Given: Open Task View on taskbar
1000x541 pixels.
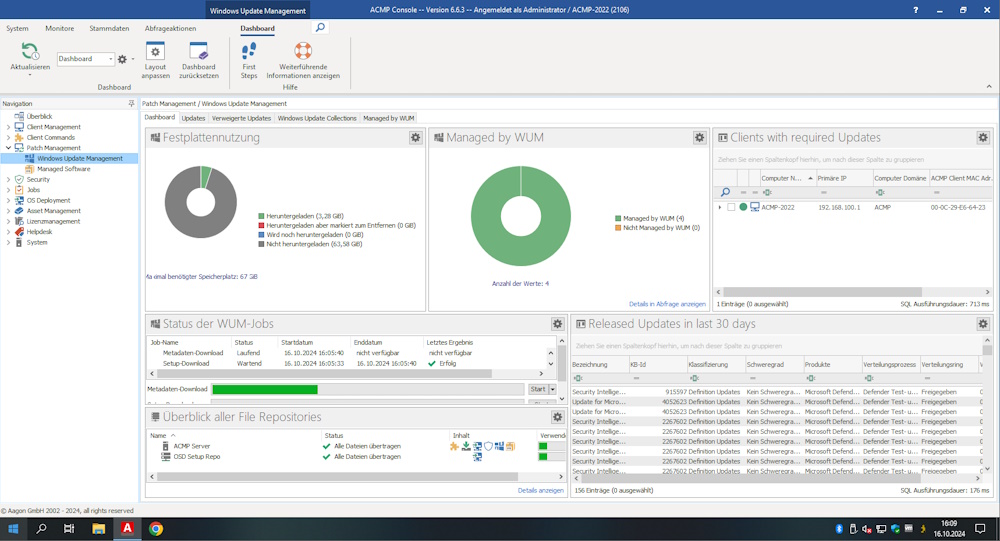Looking at the screenshot, I should point(70,528).
